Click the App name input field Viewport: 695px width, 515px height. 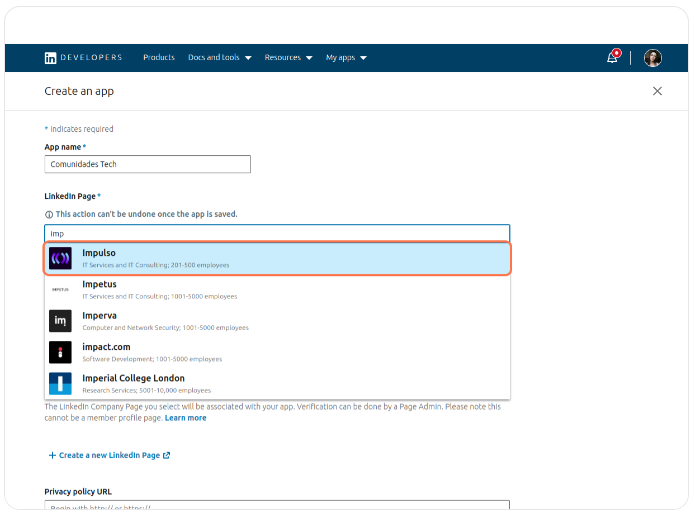[148, 164]
